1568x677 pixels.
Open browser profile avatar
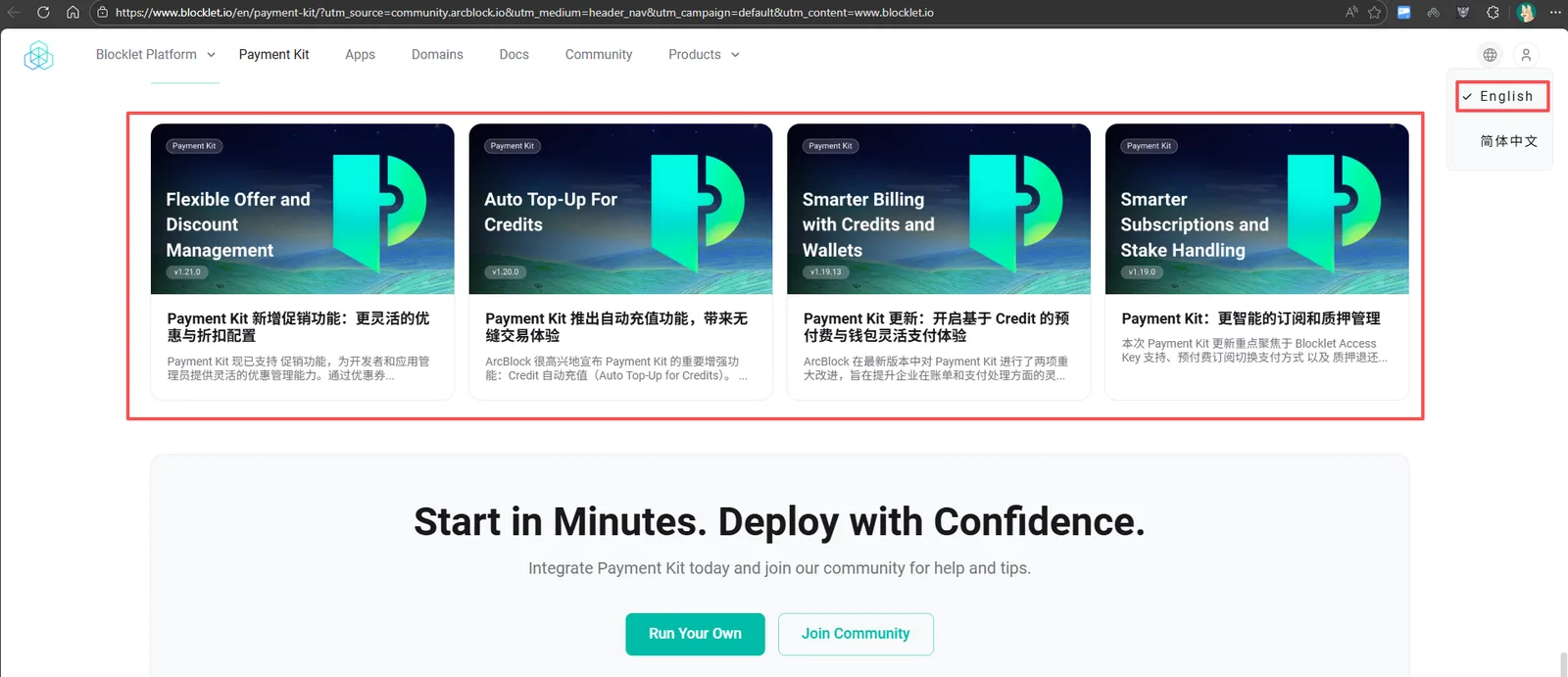[1526, 13]
